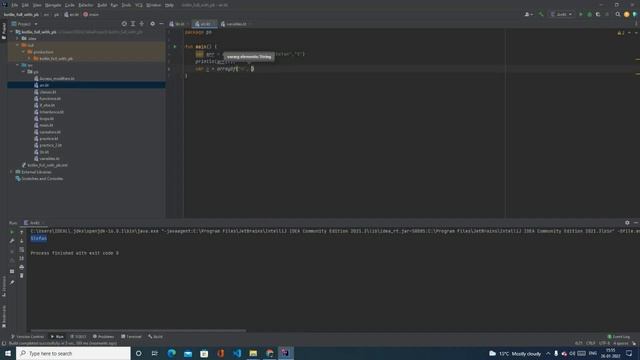The height and width of the screenshot is (360, 640).
Task: Clear the console output with the trash icon
Action: pyautogui.click(x=22, y=276)
